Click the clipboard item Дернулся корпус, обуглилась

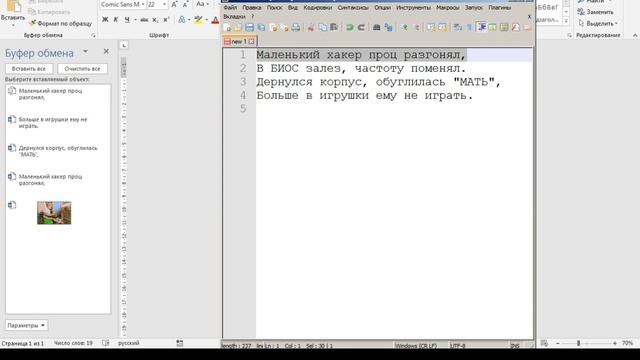[x=58, y=151]
